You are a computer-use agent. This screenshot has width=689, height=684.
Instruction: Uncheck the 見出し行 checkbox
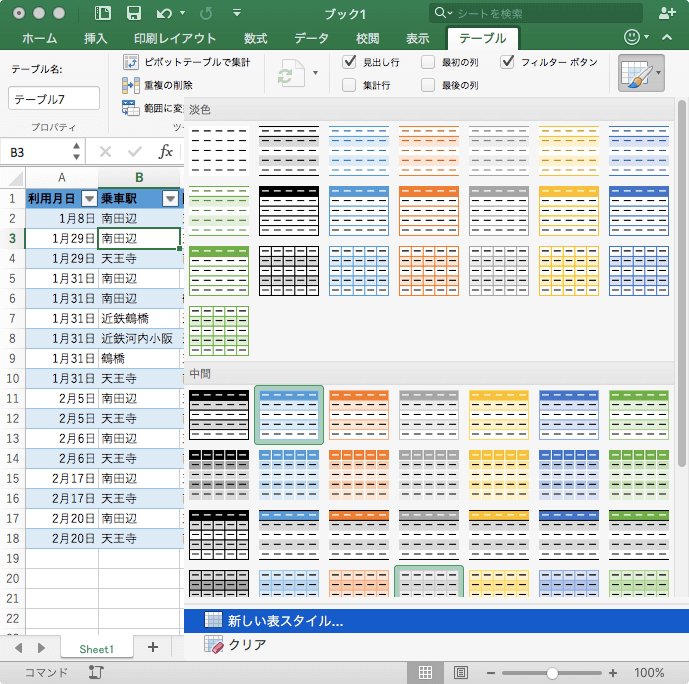pos(349,62)
